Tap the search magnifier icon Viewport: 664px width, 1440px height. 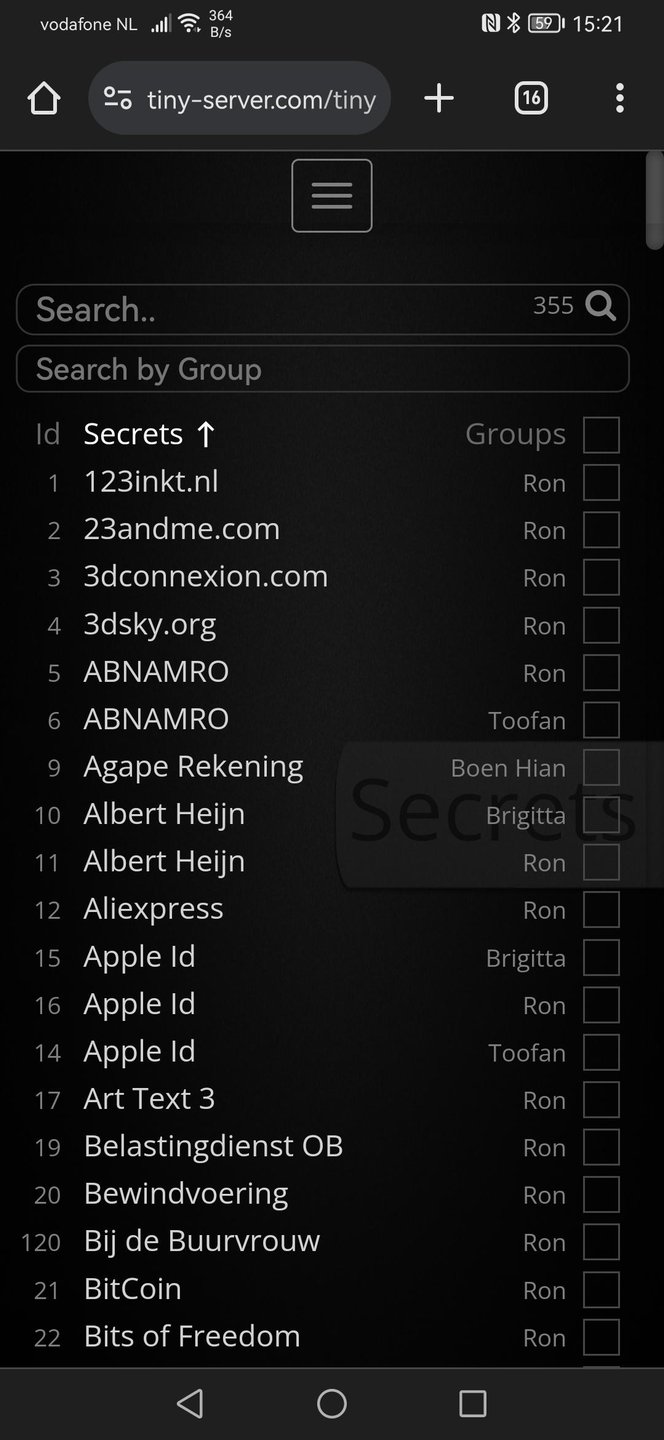coord(601,306)
